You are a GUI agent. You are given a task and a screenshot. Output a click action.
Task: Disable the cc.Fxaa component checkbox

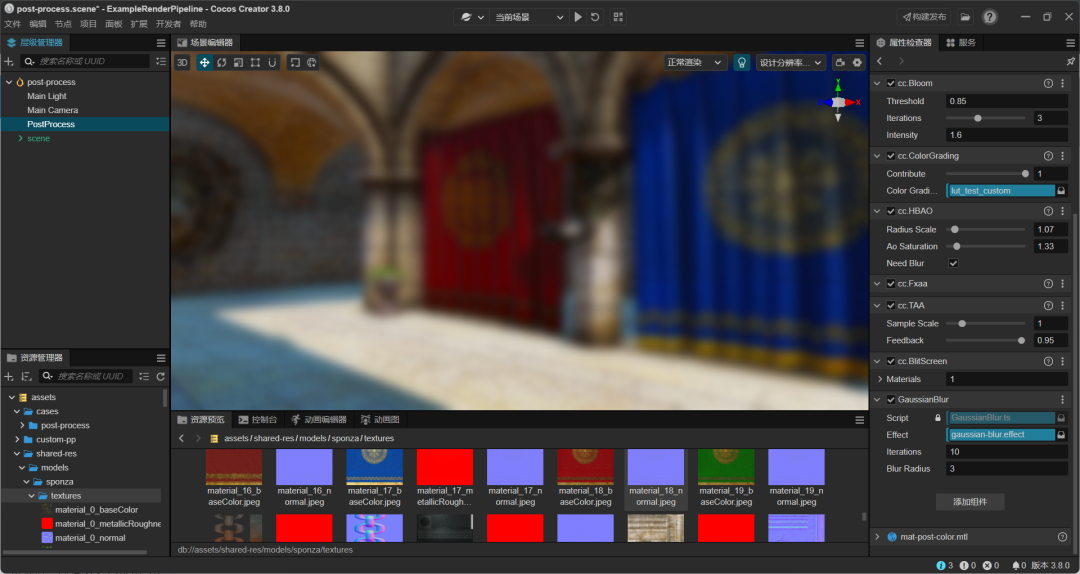point(891,284)
